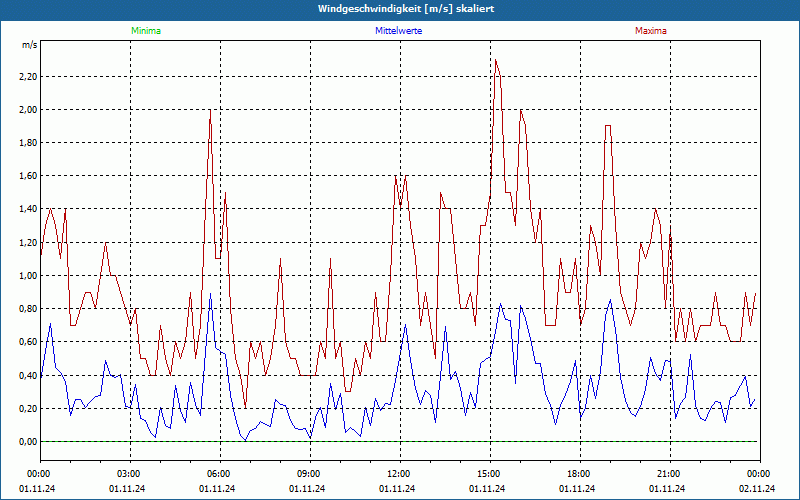This screenshot has height=500, width=800.
Task: Select the red Maxima legend label
Action: [651, 31]
